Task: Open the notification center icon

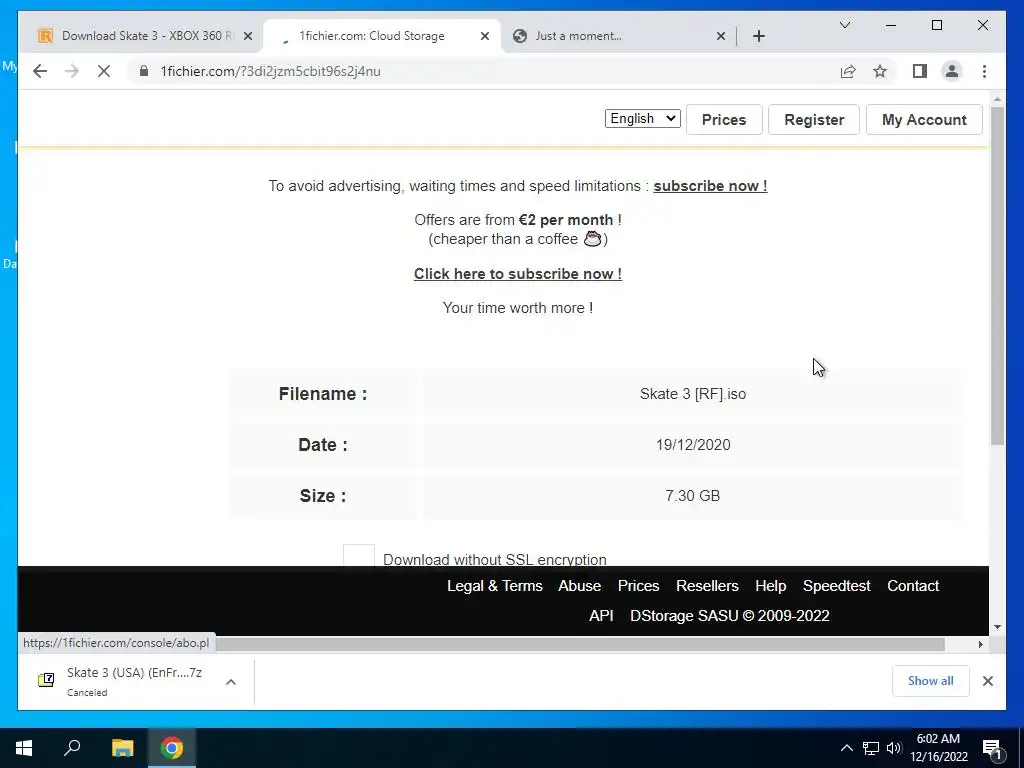Action: tap(992, 748)
